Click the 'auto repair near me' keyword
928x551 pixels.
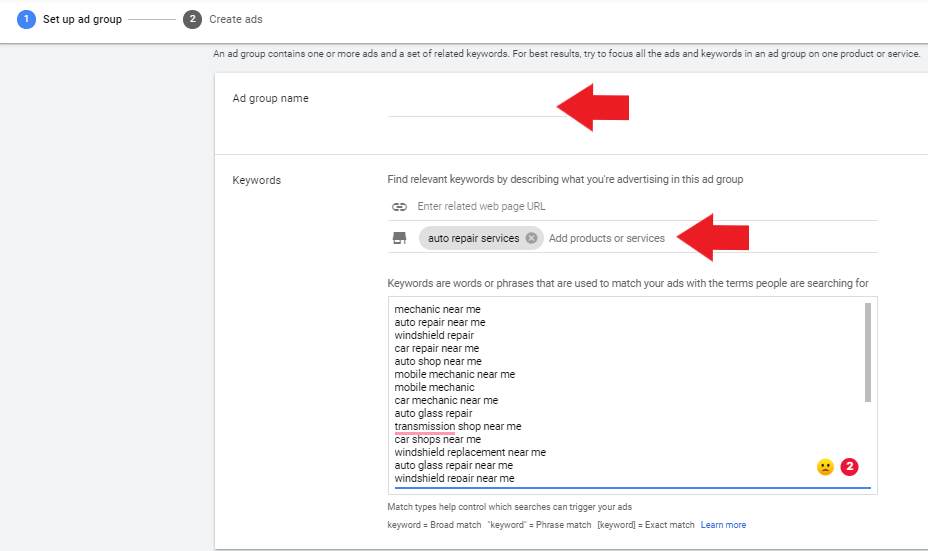[440, 322]
